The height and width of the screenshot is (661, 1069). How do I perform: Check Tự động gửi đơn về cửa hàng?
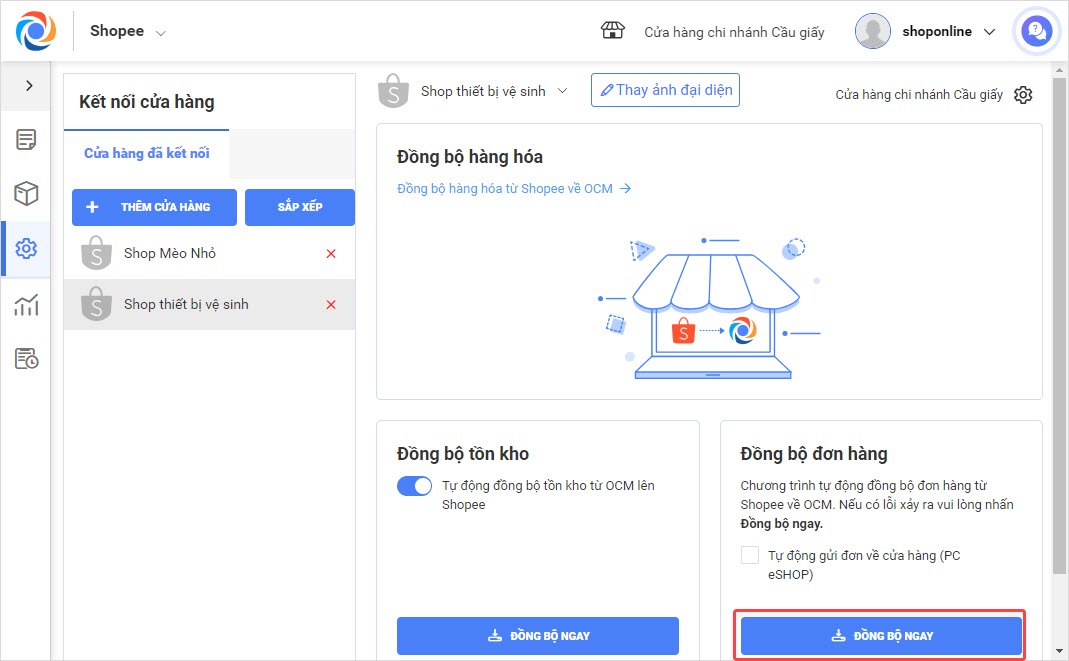pyautogui.click(x=750, y=556)
